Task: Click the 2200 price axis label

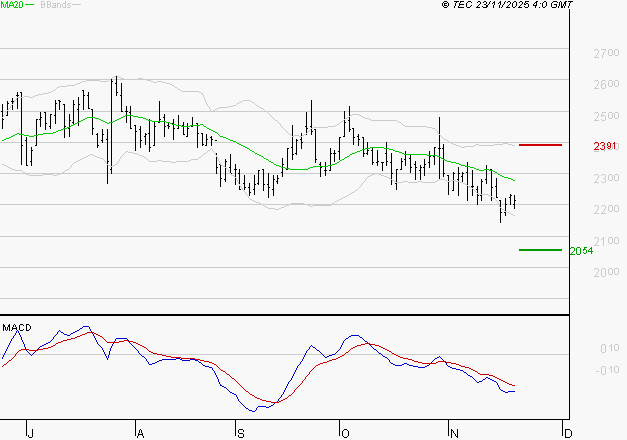Action: point(606,209)
